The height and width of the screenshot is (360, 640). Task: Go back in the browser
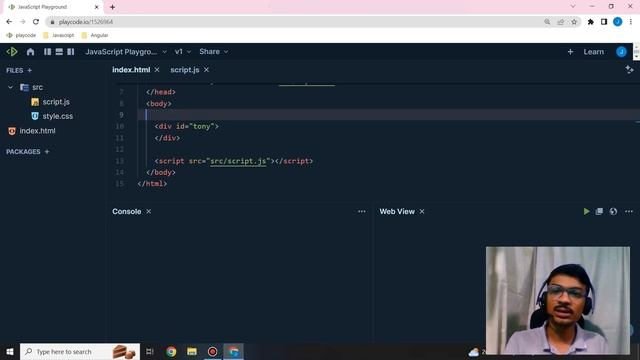click(9, 22)
